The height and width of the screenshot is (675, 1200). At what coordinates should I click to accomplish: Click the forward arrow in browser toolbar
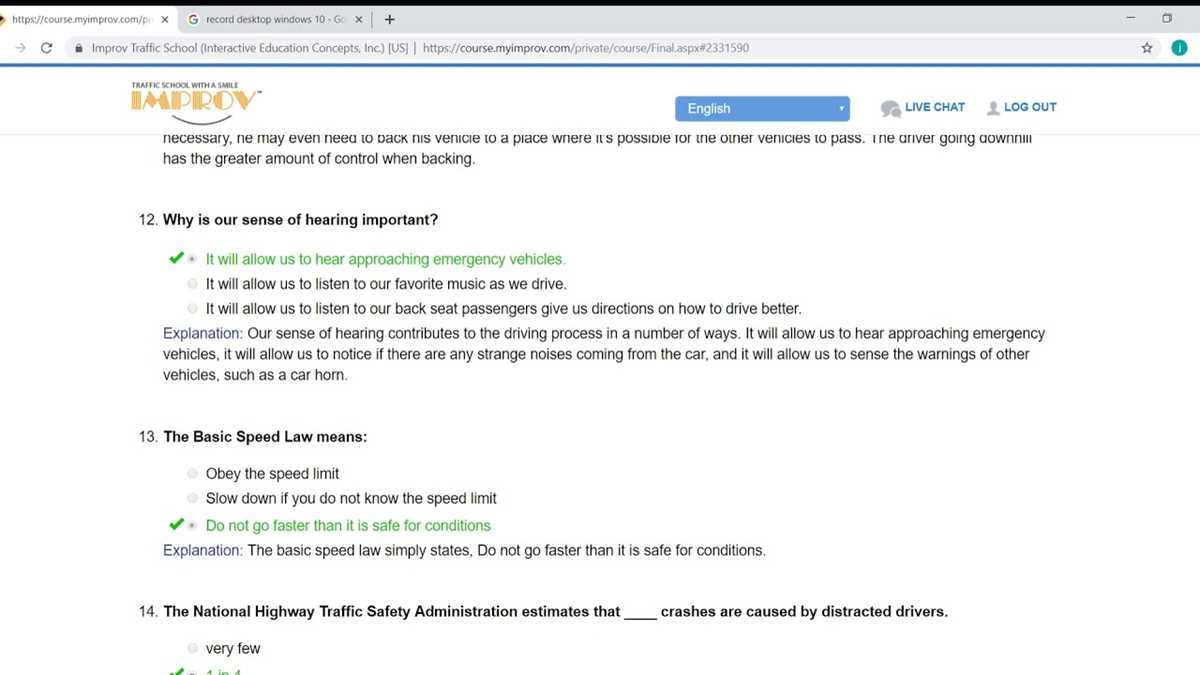[19, 47]
